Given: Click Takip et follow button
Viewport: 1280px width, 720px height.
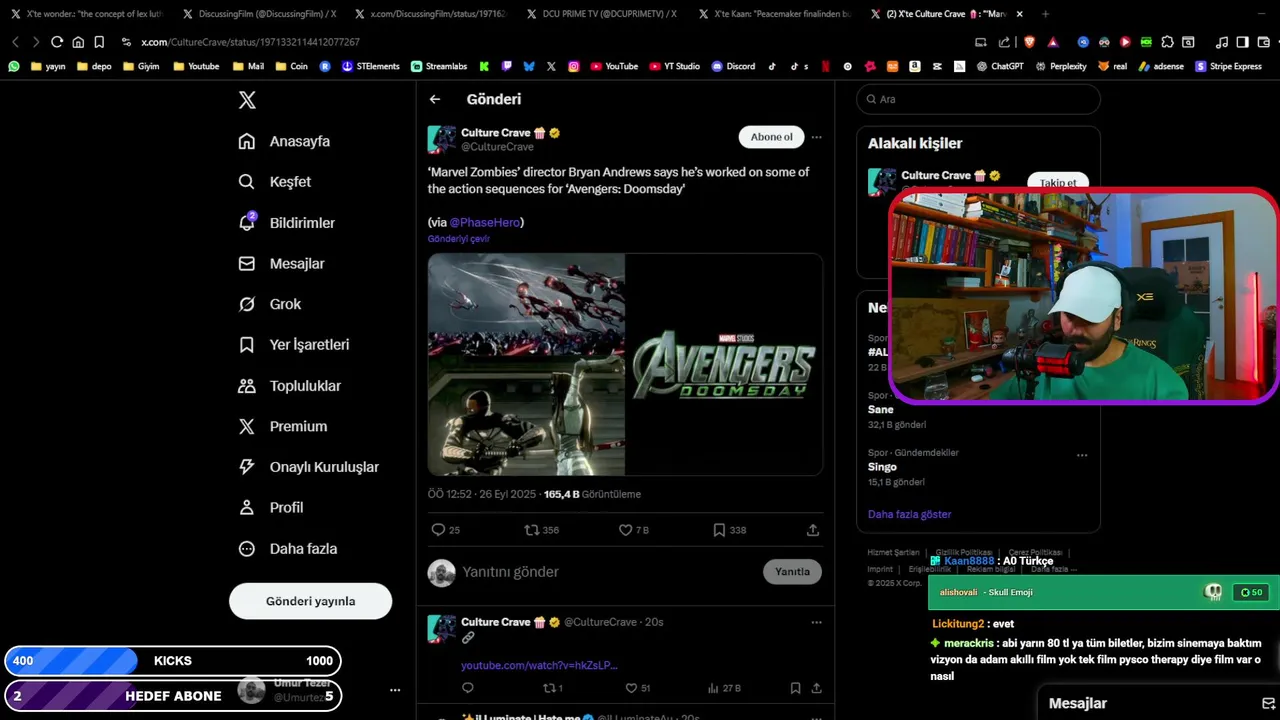Looking at the screenshot, I should 1058,182.
